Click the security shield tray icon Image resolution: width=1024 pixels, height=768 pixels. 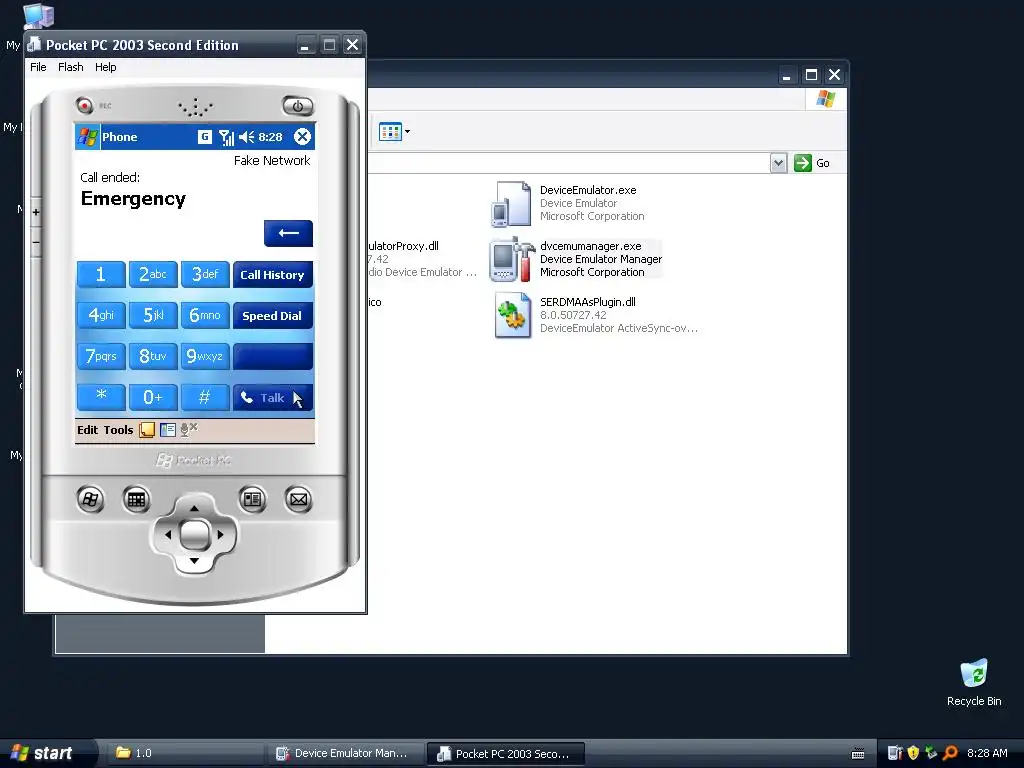pos(913,753)
